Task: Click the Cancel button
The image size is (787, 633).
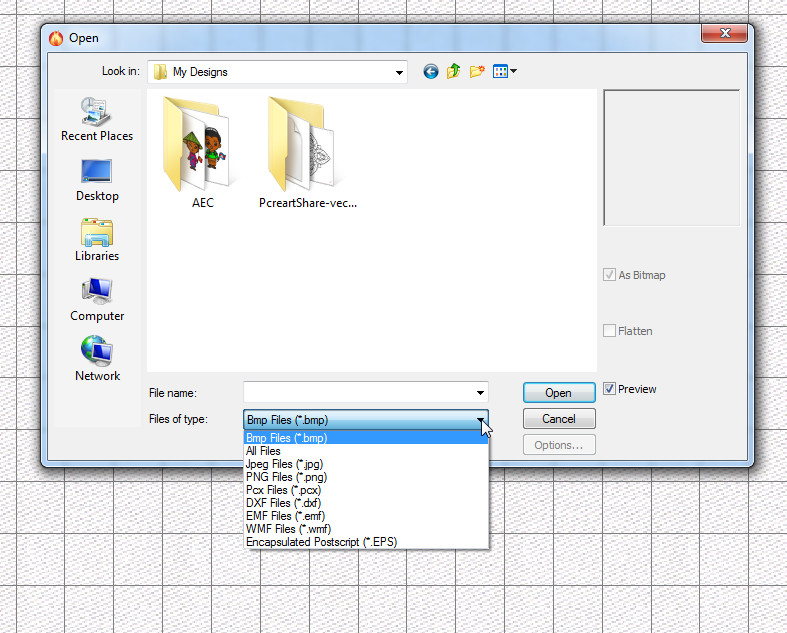Action: 559,419
